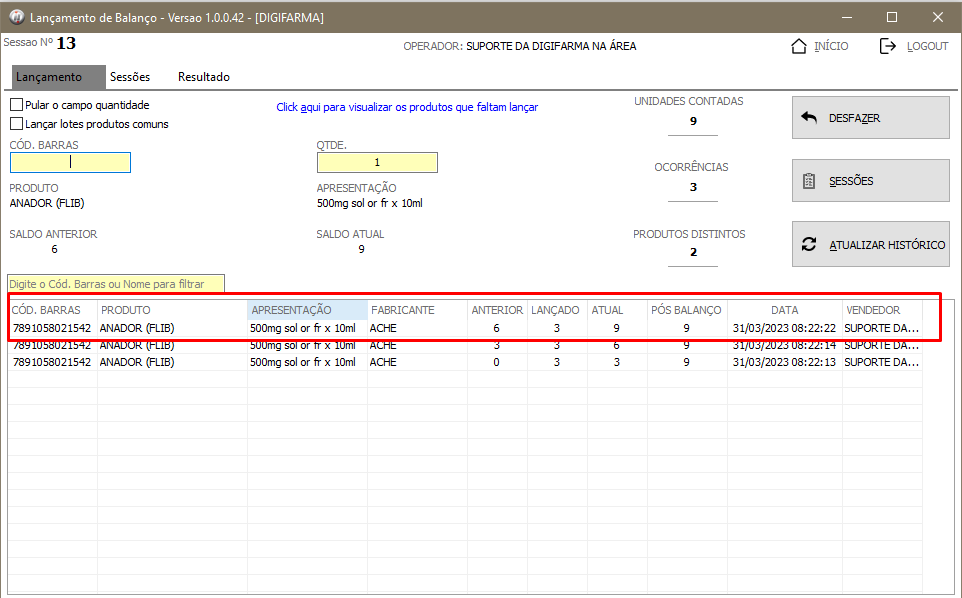
Task: Enable 'Pular o campo quantidade' checkbox
Action: click(x=16, y=105)
